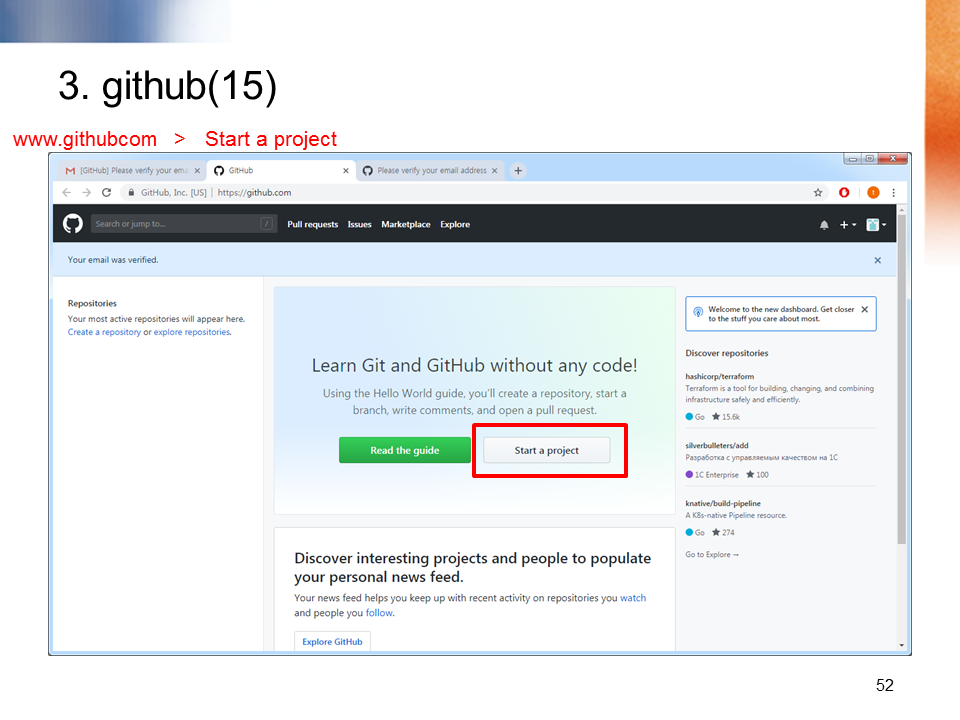The image size is (960, 720).
Task: Follow the 'Go to Explore' link
Action: (x=712, y=555)
